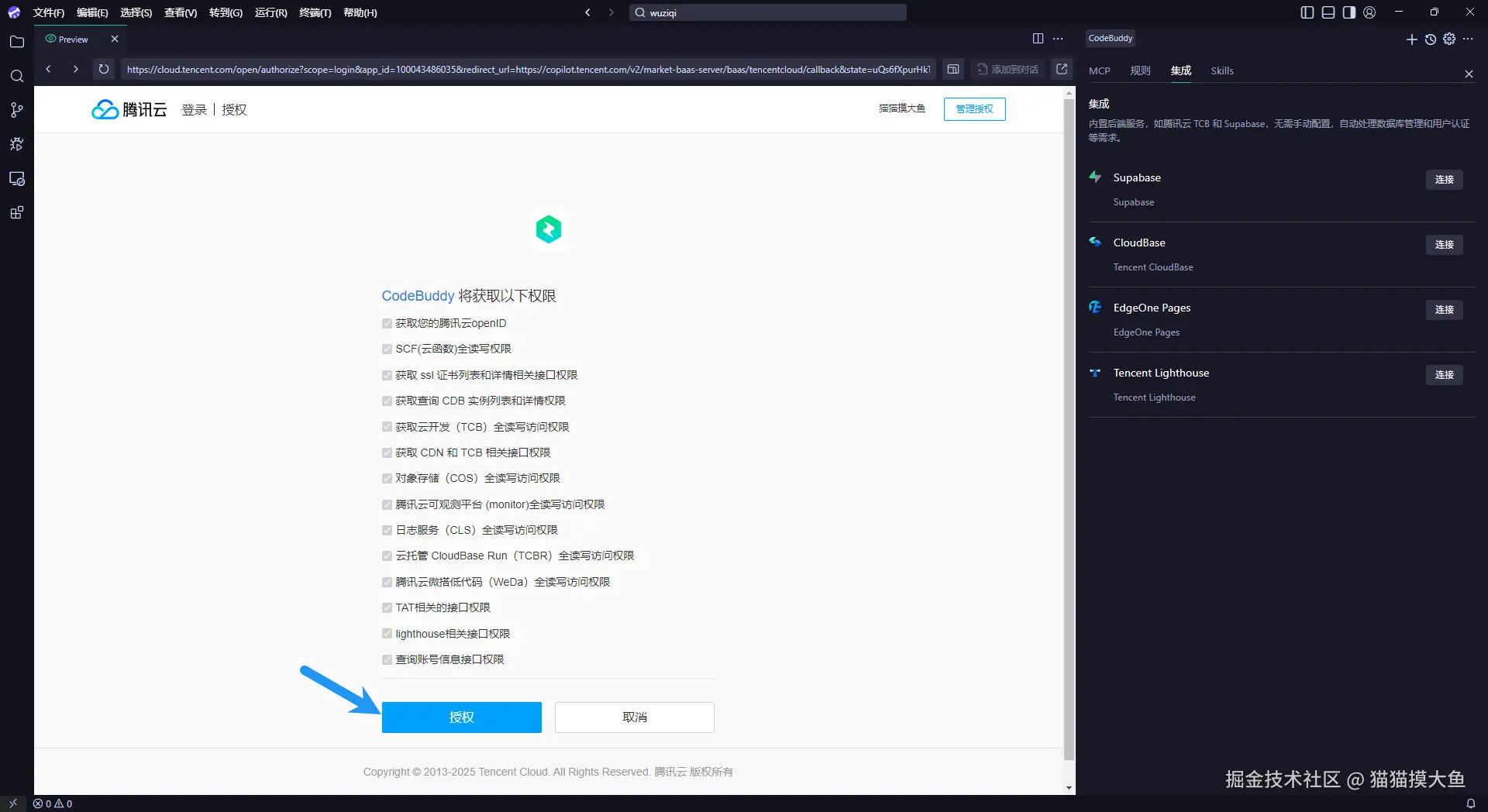Open more actions for the editor group
This screenshot has height=812, width=1488.
(x=1058, y=39)
